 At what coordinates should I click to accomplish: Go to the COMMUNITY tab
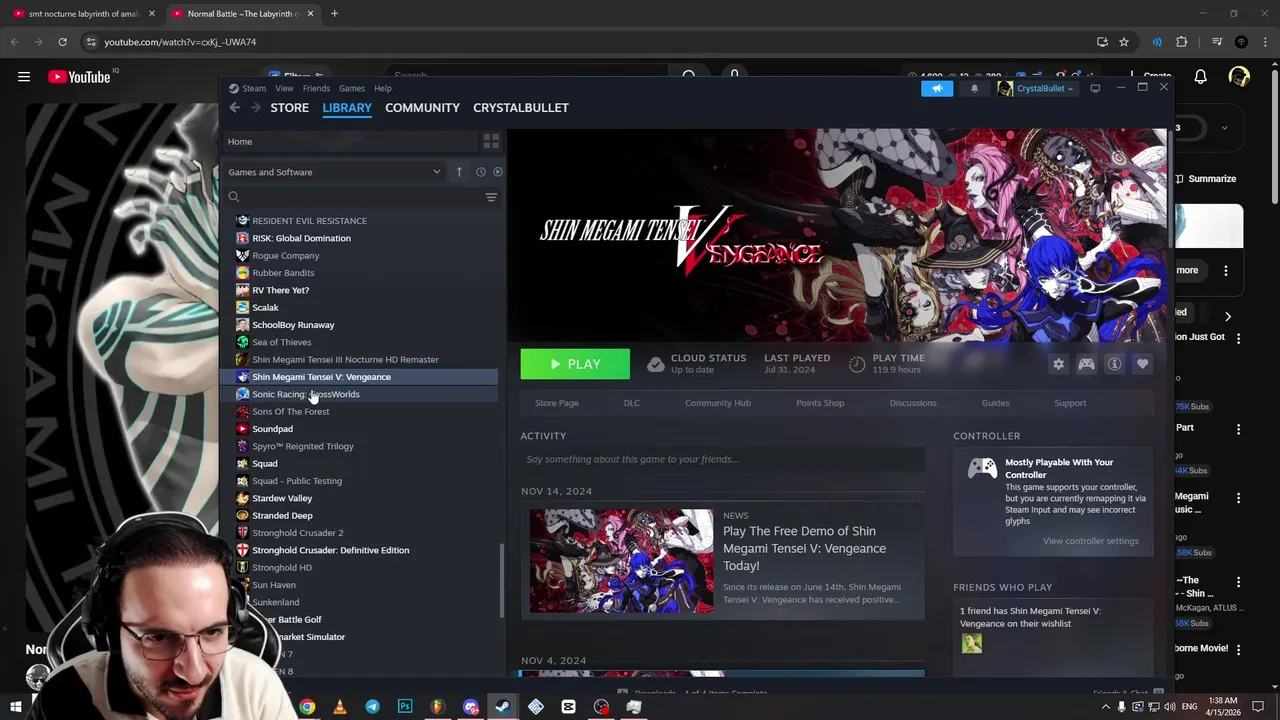click(x=422, y=107)
